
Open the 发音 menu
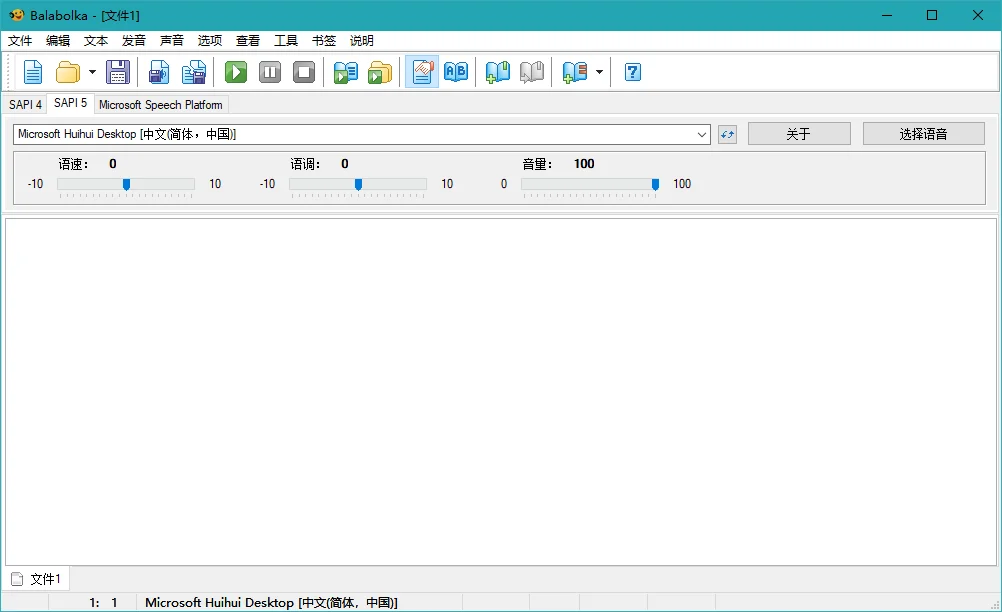(x=134, y=41)
